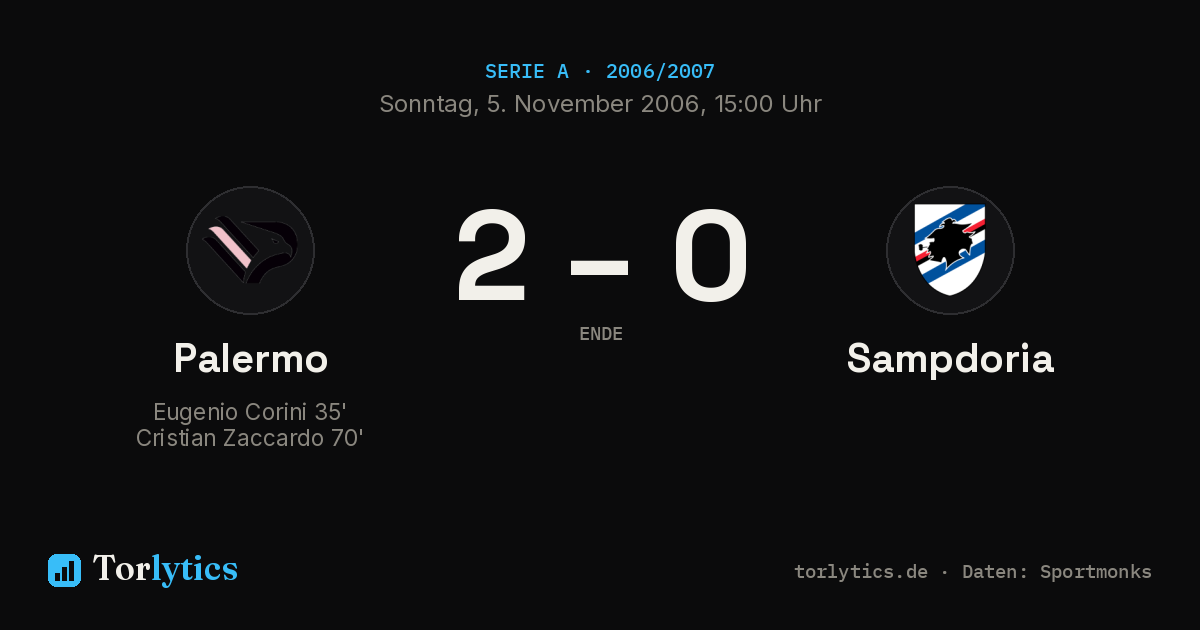Click the 2006/2007 season text
Viewport: 1200px width, 630px height.
click(x=660, y=72)
